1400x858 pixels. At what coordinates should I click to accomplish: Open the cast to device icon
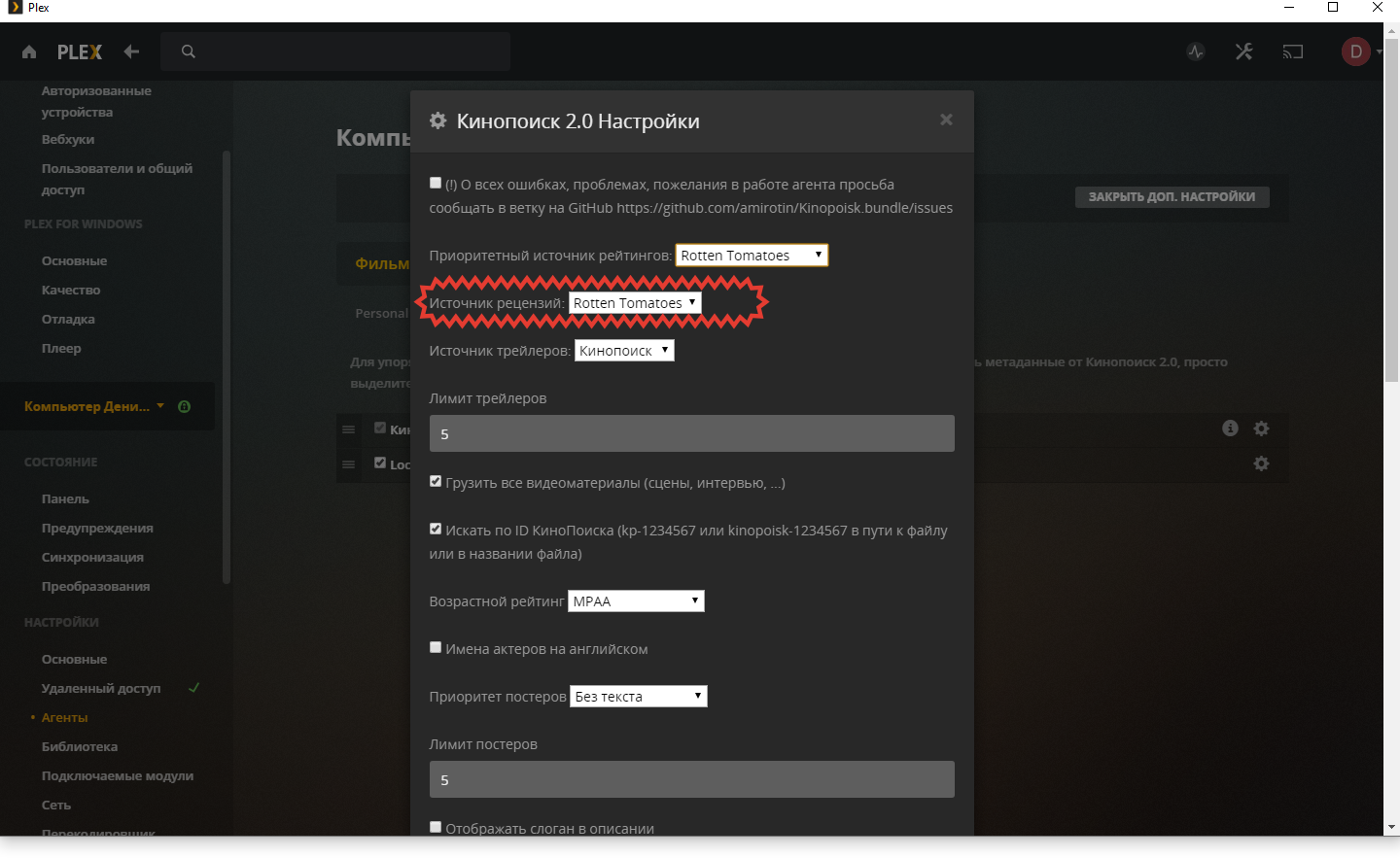[x=1293, y=51]
